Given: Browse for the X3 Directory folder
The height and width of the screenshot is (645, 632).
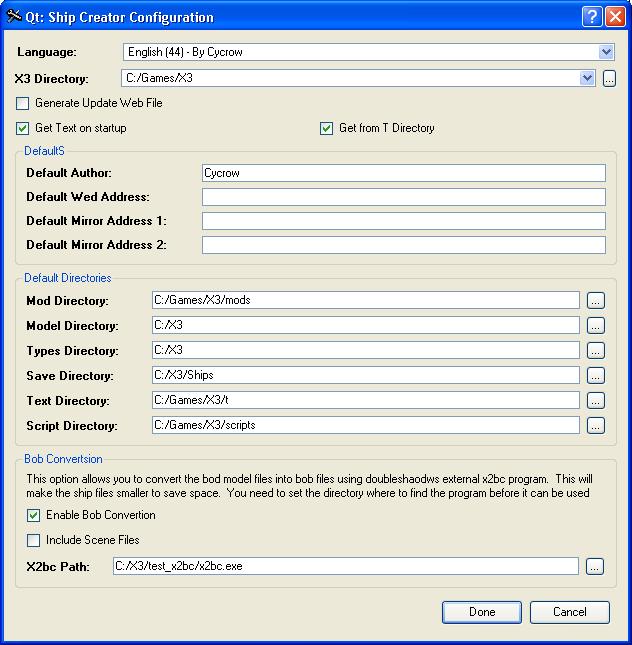Looking at the screenshot, I should tap(609, 78).
